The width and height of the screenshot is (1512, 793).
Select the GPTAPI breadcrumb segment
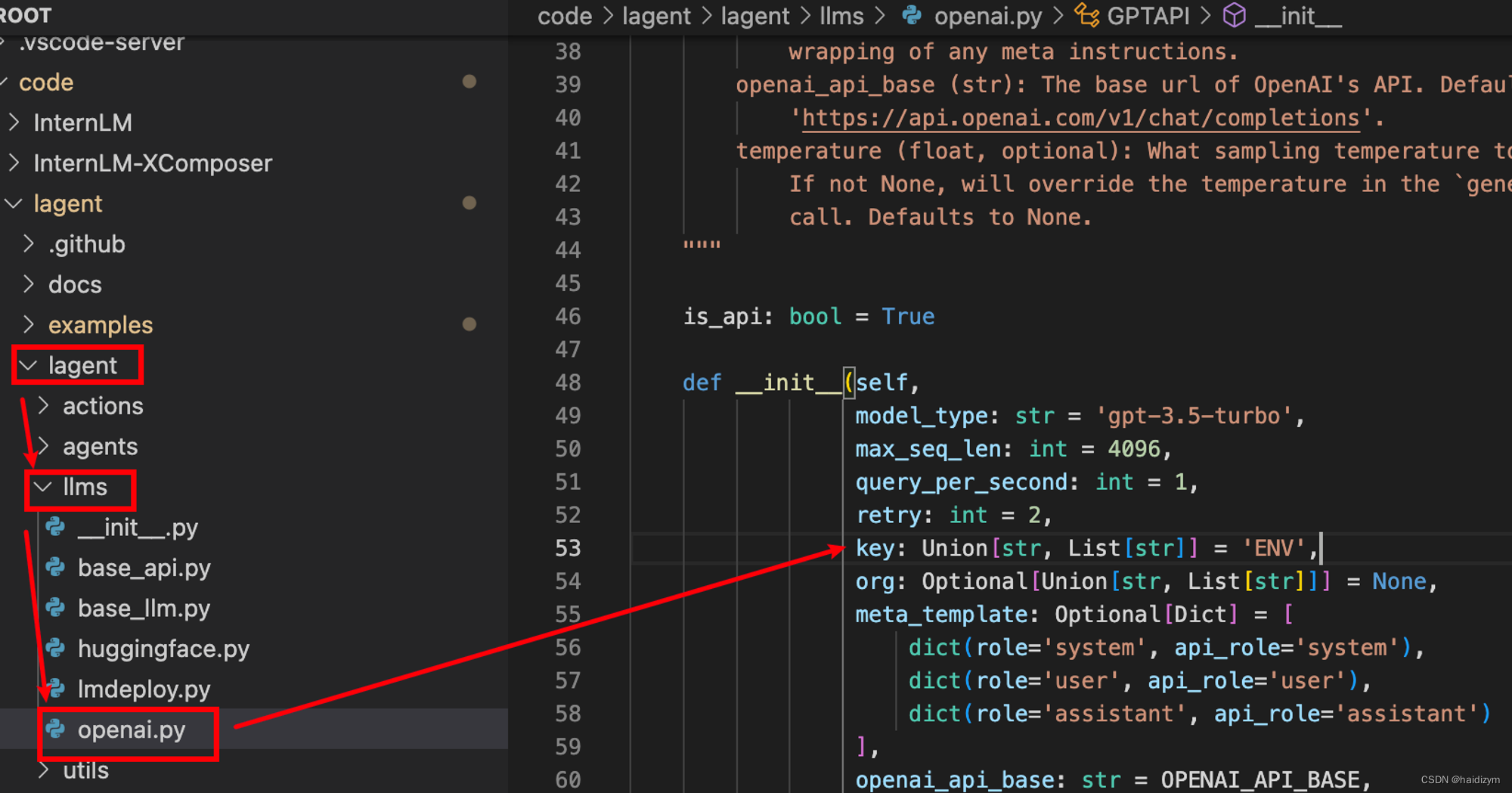tap(1148, 16)
